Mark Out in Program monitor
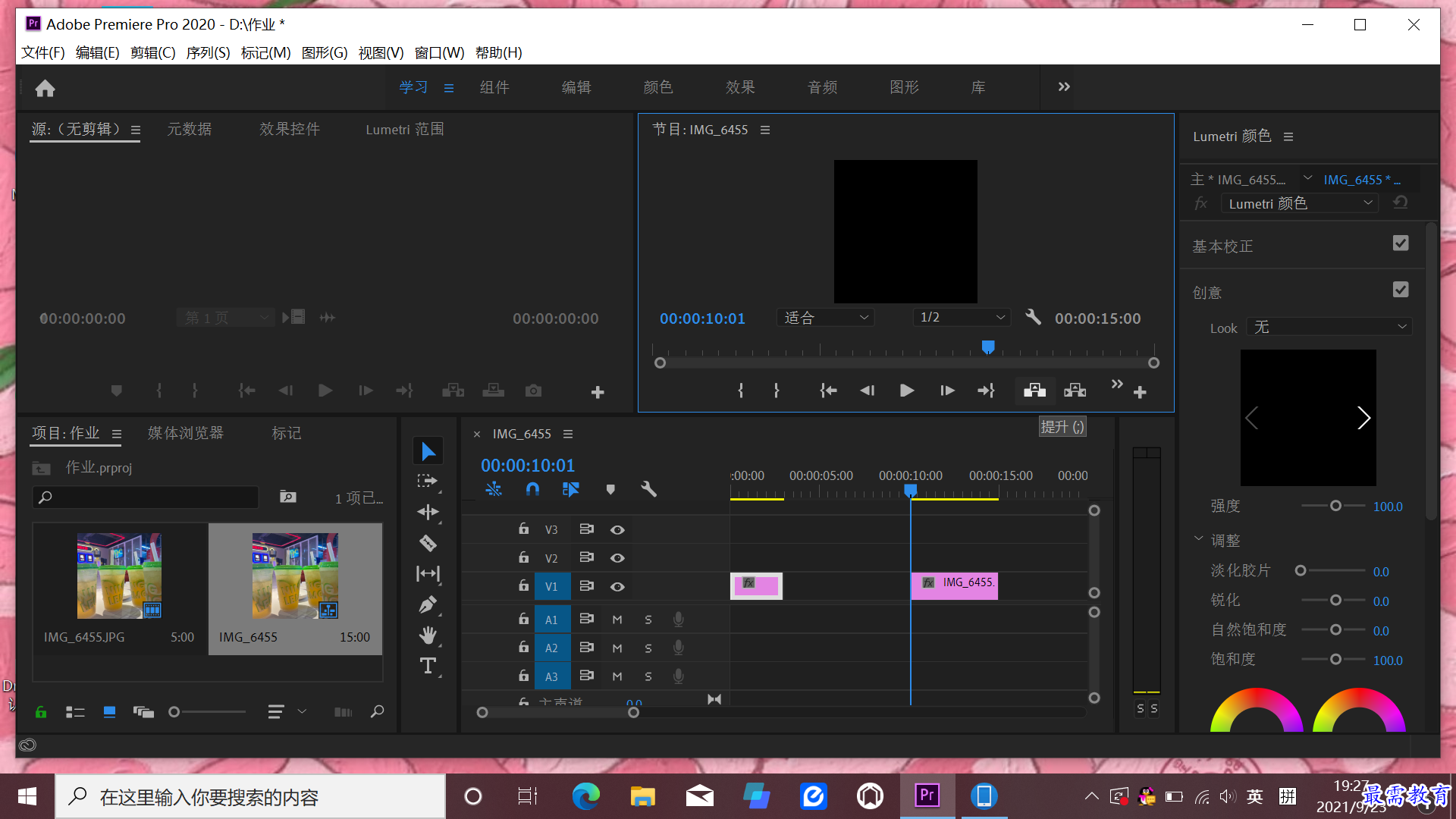 click(x=777, y=391)
